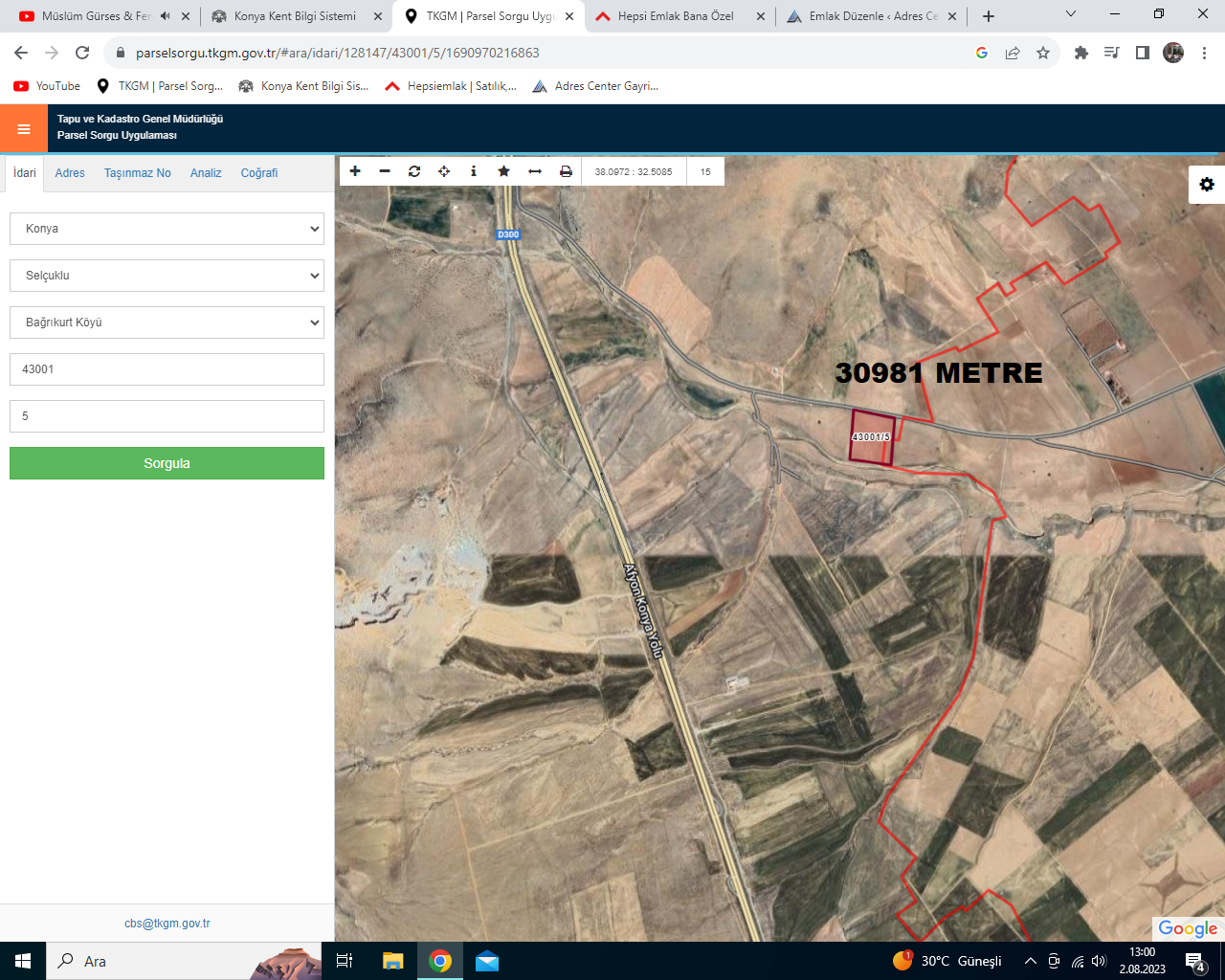Open the TKGM Parsel Sorg bookmark

(x=160, y=86)
